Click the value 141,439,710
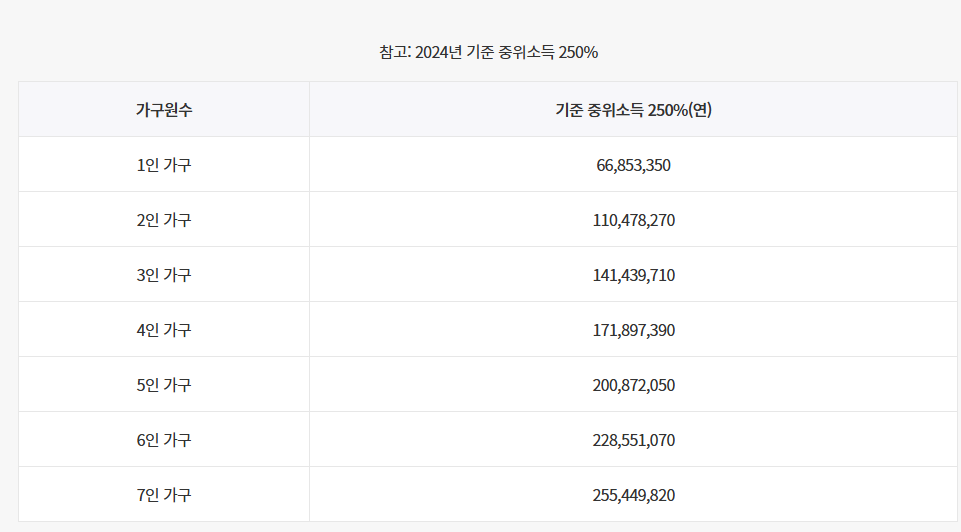The width and height of the screenshot is (961, 532). [x=633, y=275]
